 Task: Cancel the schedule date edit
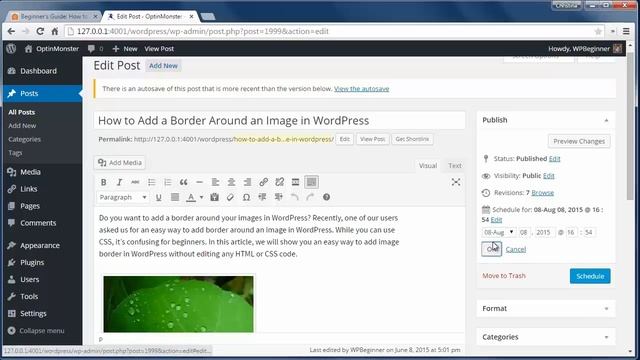click(516, 249)
